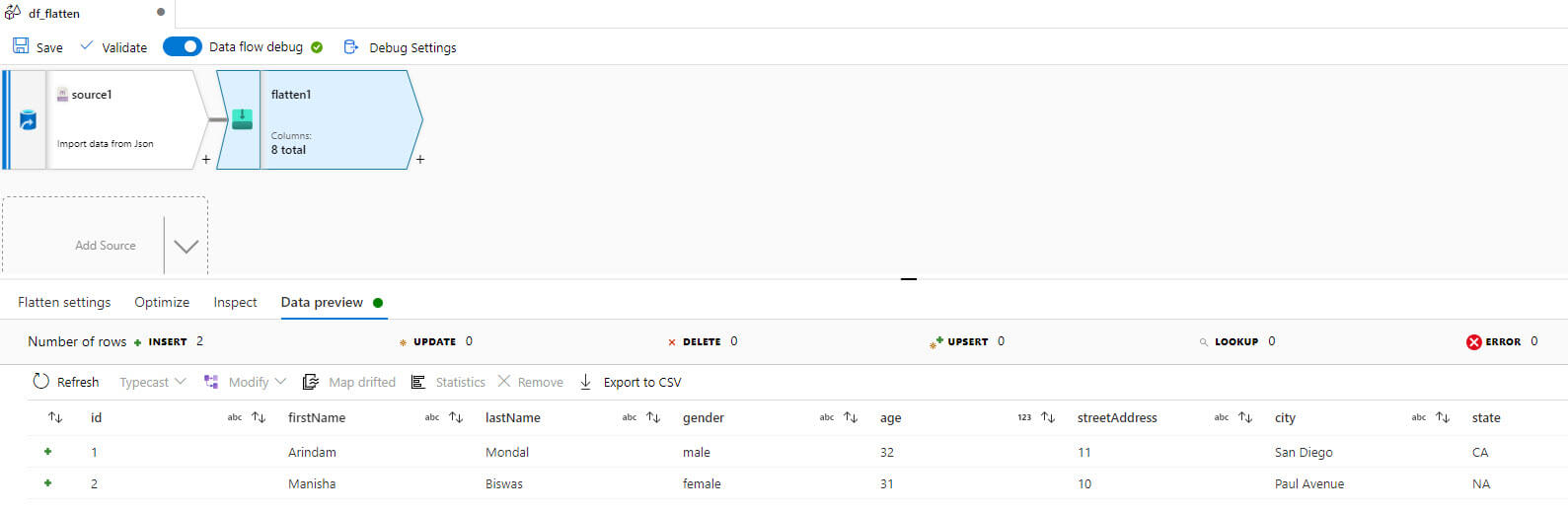Click the Validate checkmark icon
This screenshot has width=1568, height=512.
pyautogui.click(x=87, y=46)
